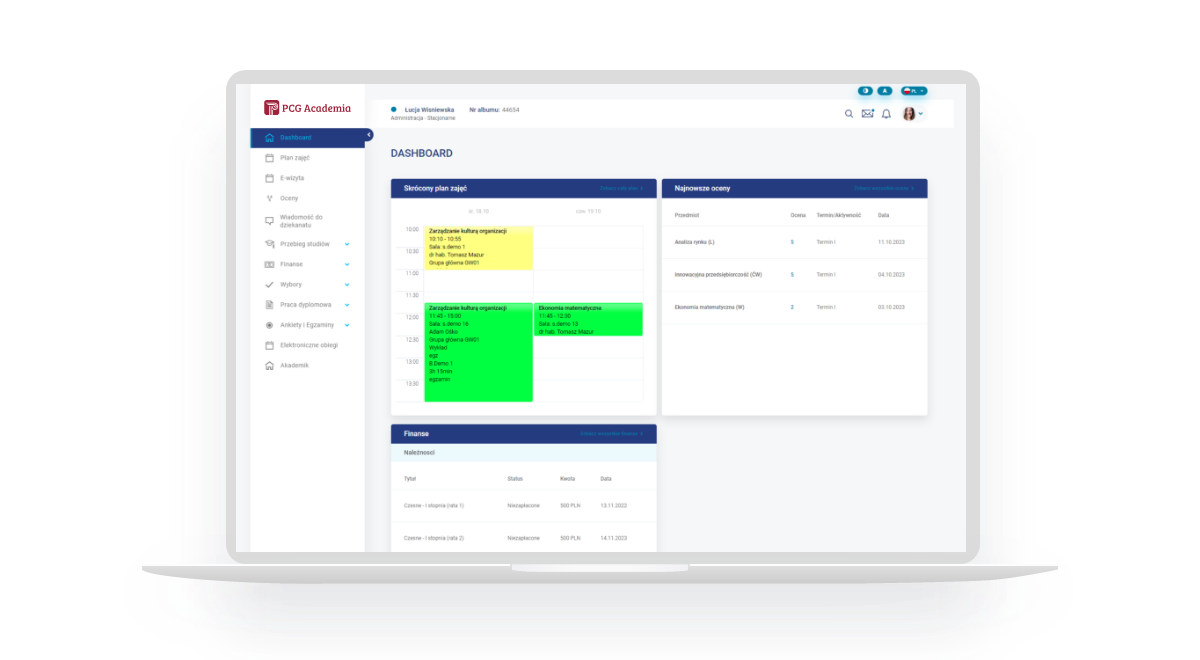This screenshot has width=1200, height=660.
Task: Click the Akademik house icon in sidebar
Action: tap(269, 366)
